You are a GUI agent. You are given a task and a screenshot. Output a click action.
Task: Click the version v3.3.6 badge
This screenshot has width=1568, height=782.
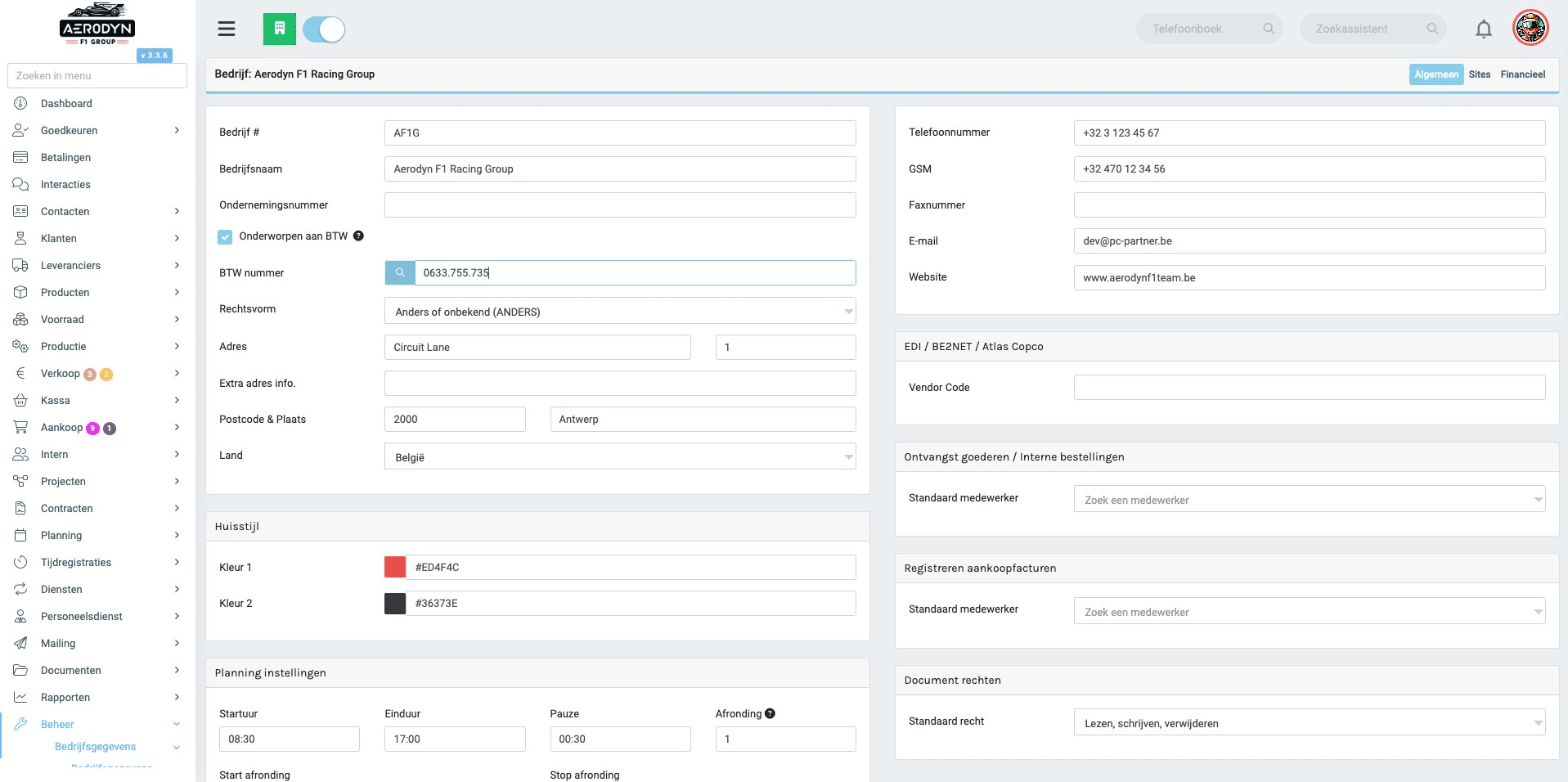[x=155, y=56]
